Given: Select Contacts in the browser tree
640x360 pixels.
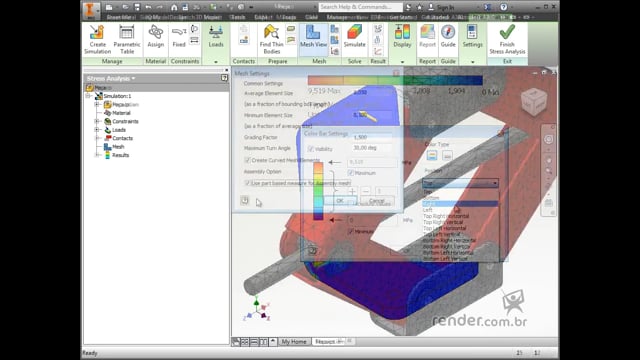Looking at the screenshot, I should [122, 138].
